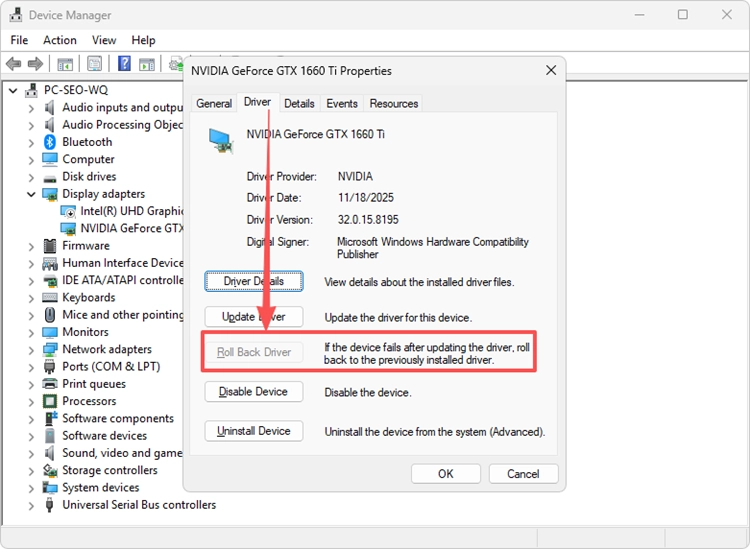This screenshot has width=750, height=549.
Task: Click the Mice and other pointing devices icon
Action: click(50, 315)
